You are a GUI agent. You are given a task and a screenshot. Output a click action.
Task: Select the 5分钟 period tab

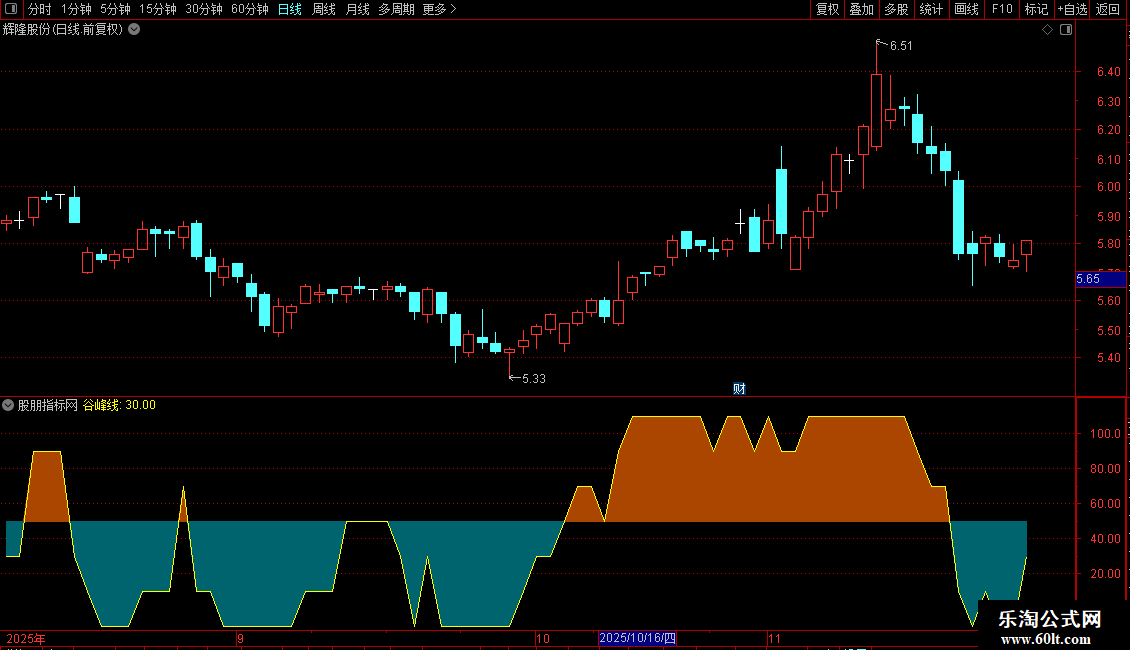point(115,9)
